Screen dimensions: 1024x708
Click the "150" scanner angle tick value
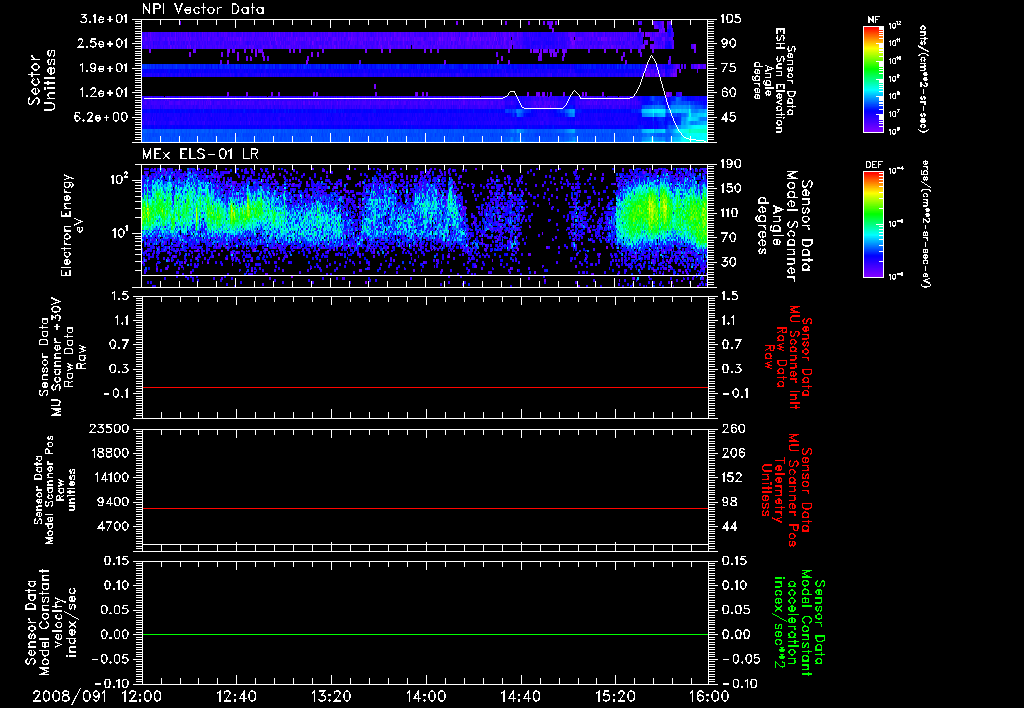point(731,189)
